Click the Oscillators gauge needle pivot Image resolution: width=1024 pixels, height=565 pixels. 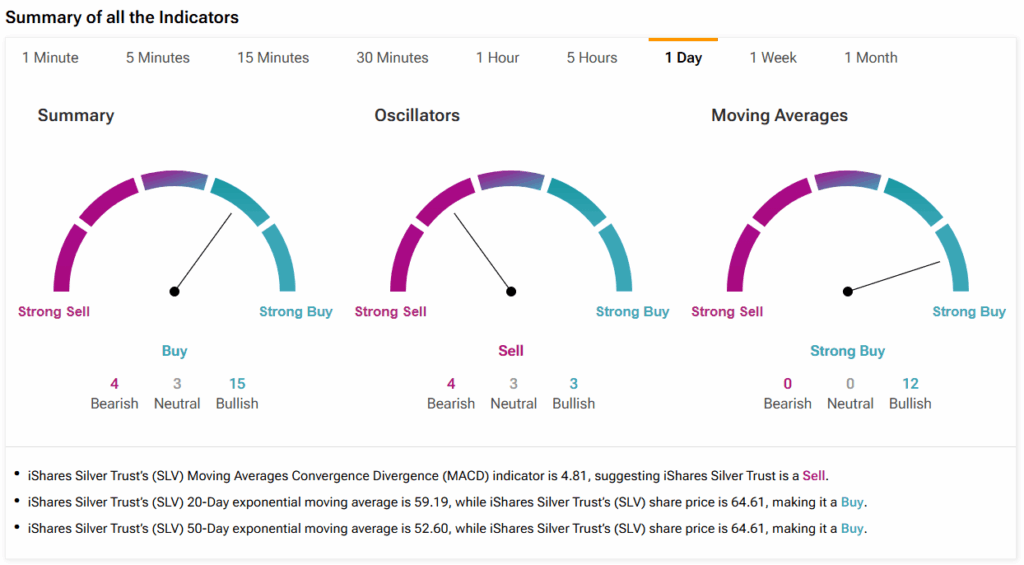pos(511,291)
